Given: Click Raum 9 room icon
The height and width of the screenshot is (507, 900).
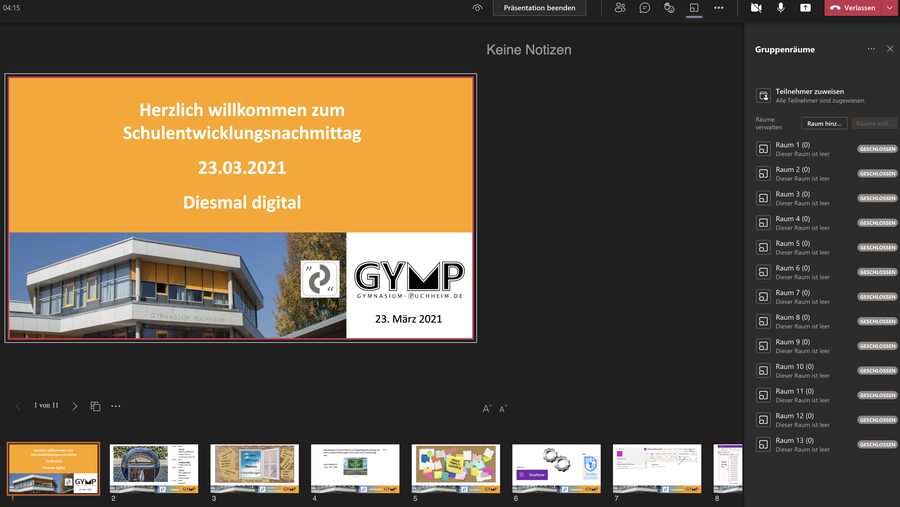Looking at the screenshot, I should click(x=763, y=346).
